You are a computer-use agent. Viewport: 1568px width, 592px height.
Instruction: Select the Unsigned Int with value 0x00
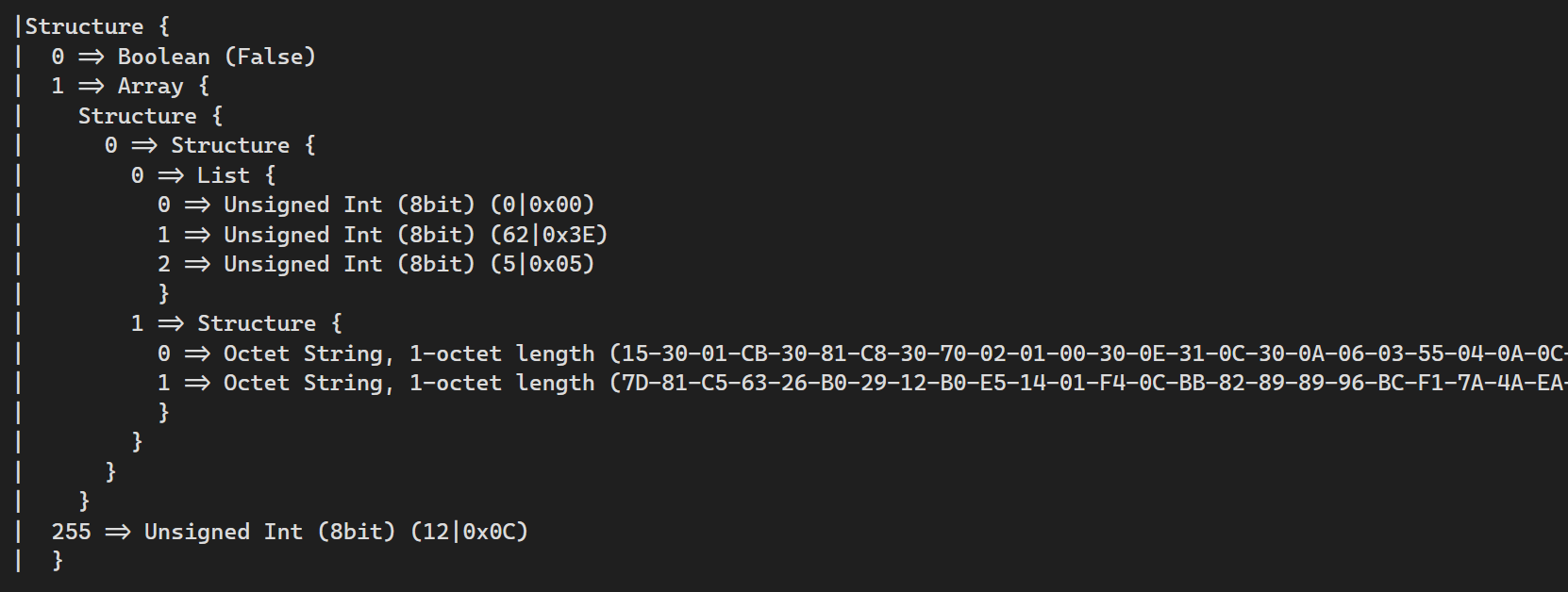click(375, 205)
